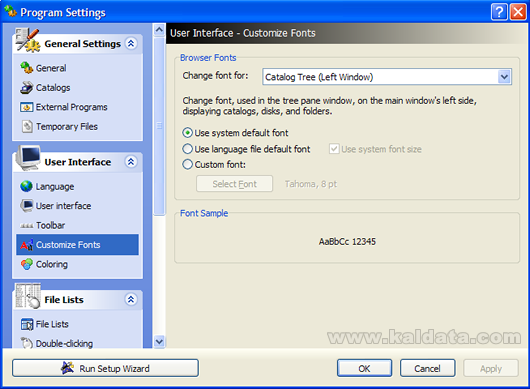Click the AaBbCc 12345 font sample

(x=347, y=241)
